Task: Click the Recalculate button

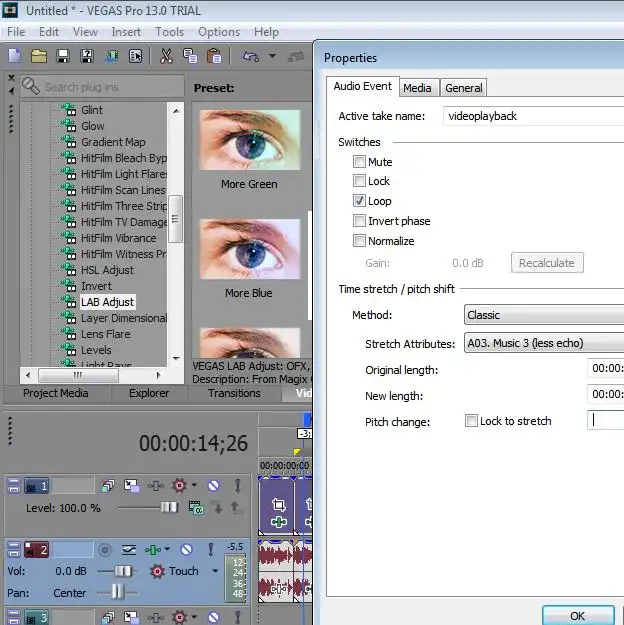Action: coord(547,263)
